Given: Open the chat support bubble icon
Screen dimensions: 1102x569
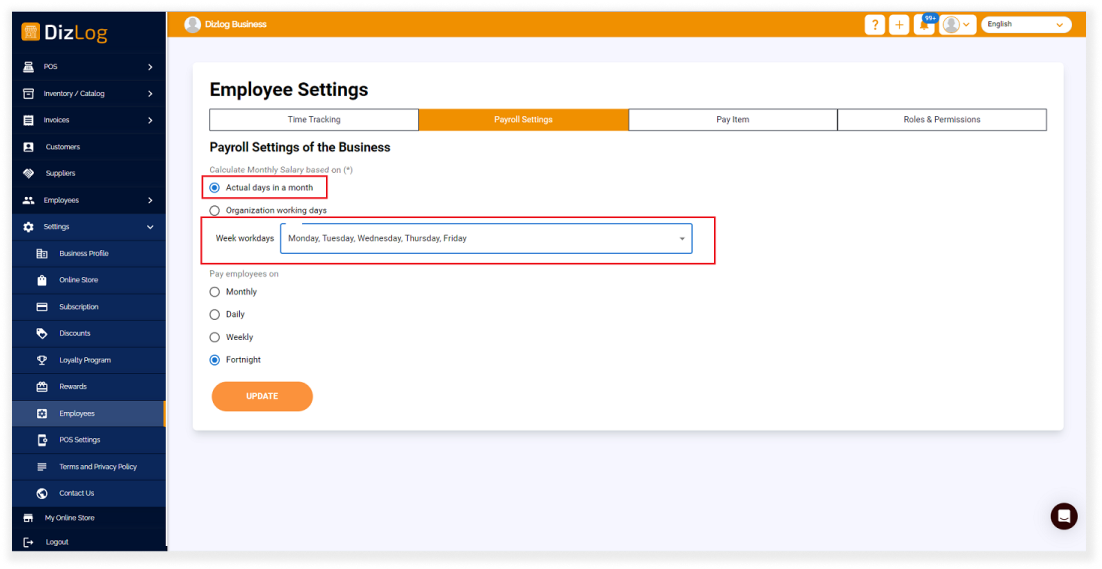Looking at the screenshot, I should point(1064,516).
